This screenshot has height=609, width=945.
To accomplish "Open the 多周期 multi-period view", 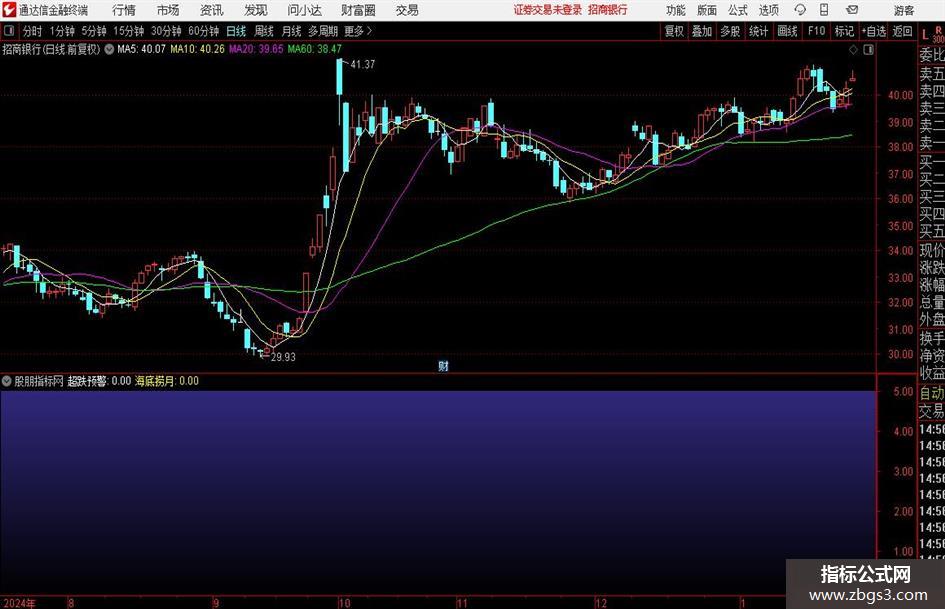I will coord(323,31).
